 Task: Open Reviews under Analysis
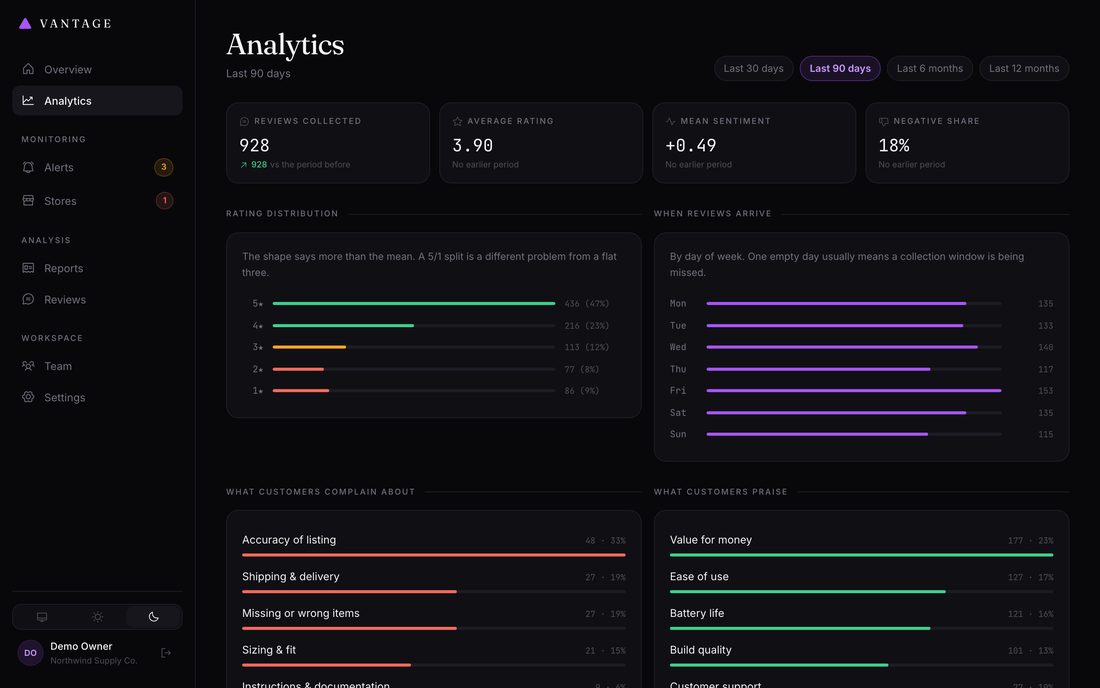pyautogui.click(x=98, y=299)
